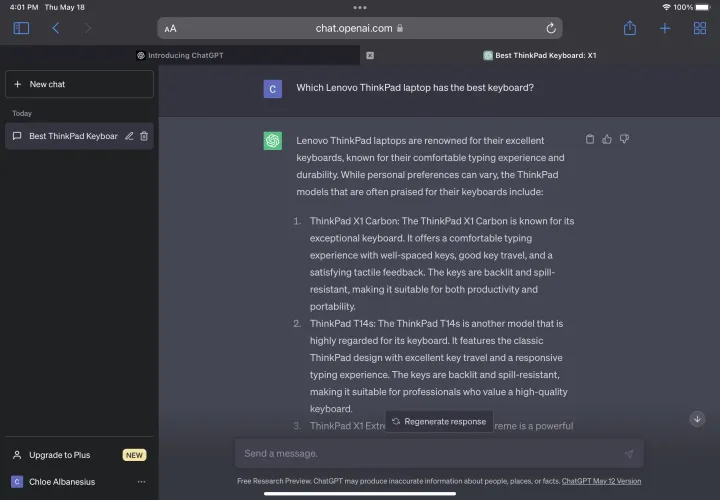Open the ChatGPT May 12 Version link
The height and width of the screenshot is (500, 720).
[601, 481]
